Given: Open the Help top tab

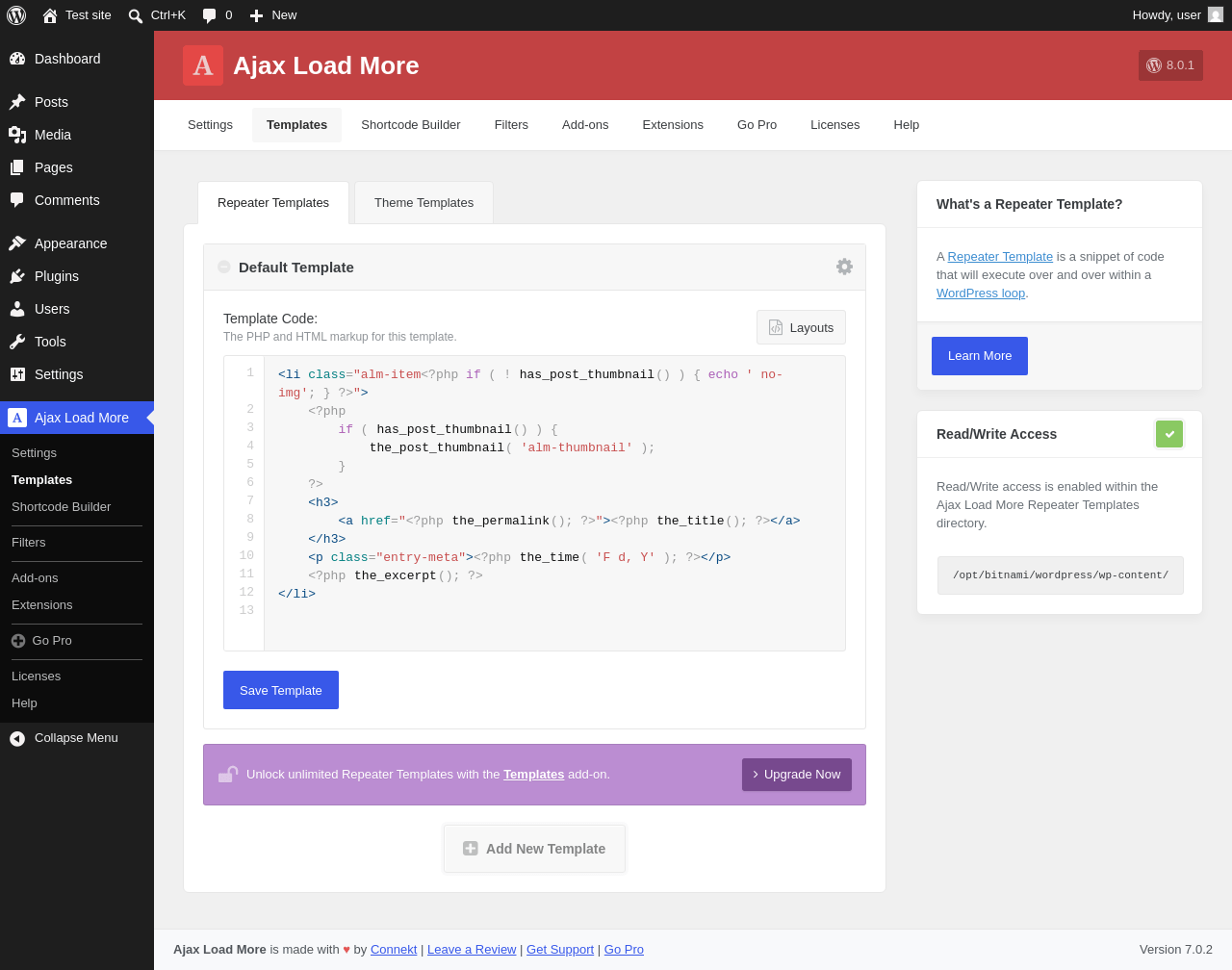Looking at the screenshot, I should 907,125.
